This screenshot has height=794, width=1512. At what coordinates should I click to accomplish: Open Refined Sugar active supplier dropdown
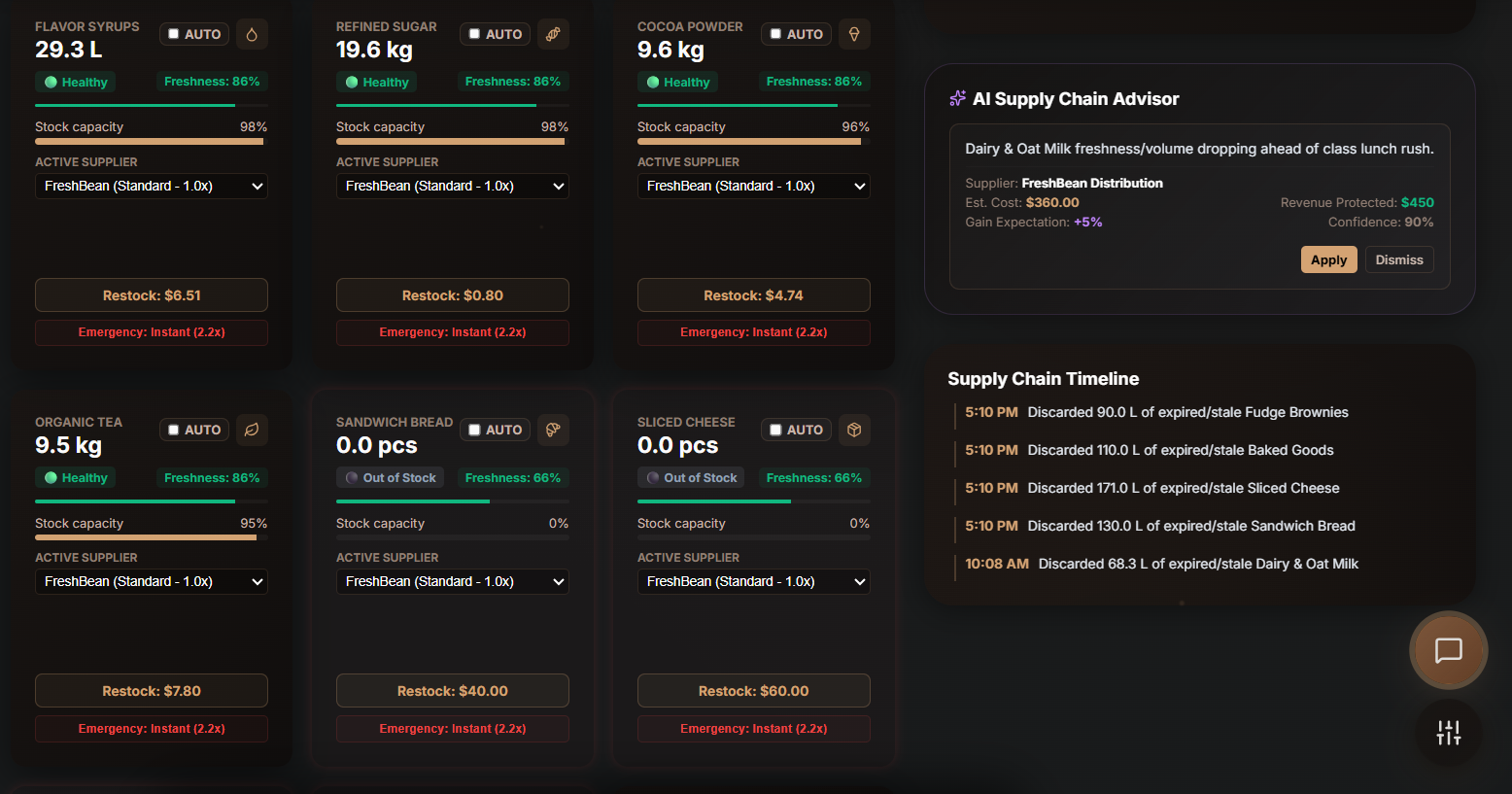[453, 186]
